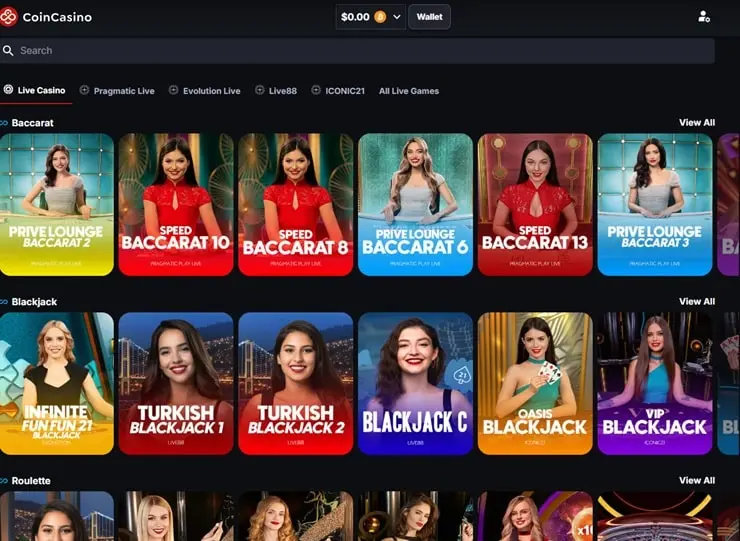Open Speed Baccarat 10 game
Screen dimensions: 740x541
176,204
